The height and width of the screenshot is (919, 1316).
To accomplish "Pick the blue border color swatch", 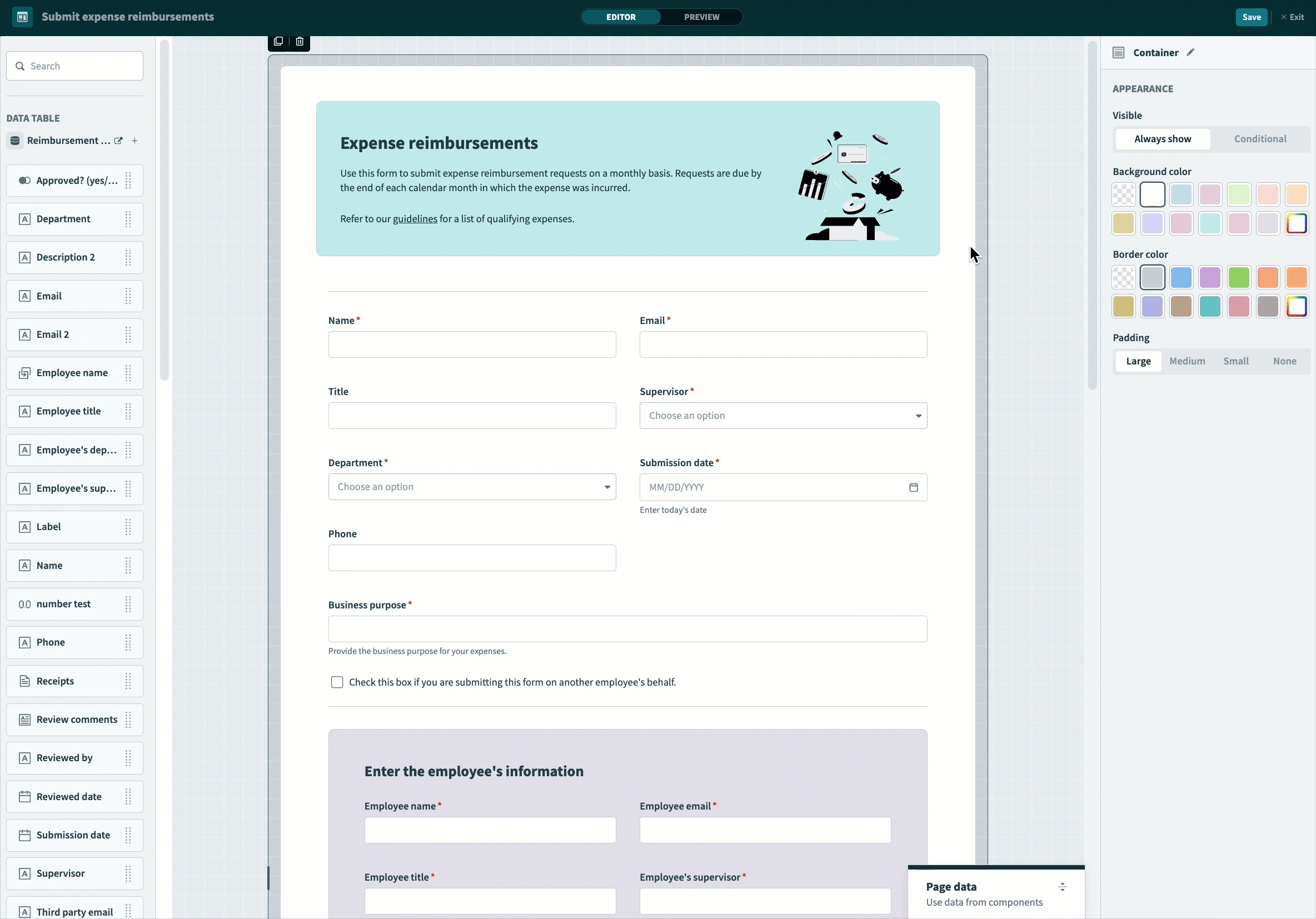I will [1181, 277].
